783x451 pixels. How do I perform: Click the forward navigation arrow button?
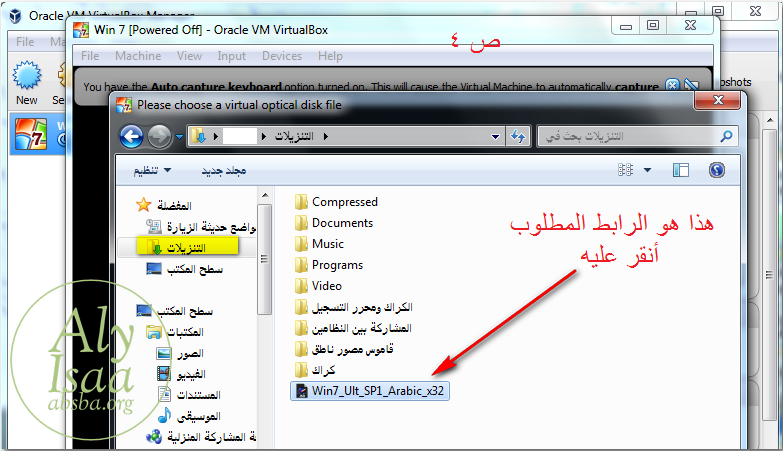(x=159, y=136)
